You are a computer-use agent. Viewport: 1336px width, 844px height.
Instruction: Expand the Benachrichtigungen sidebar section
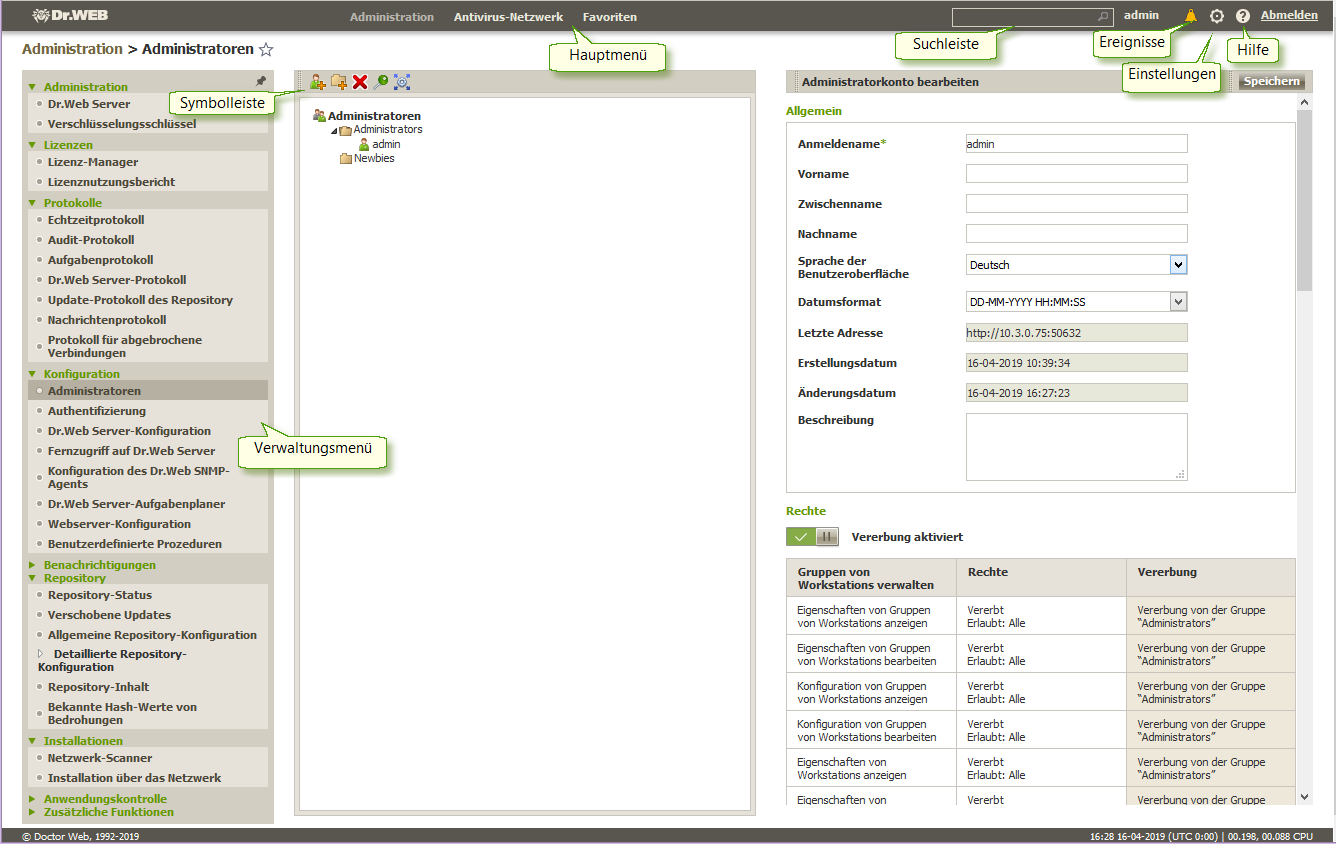(x=32, y=565)
